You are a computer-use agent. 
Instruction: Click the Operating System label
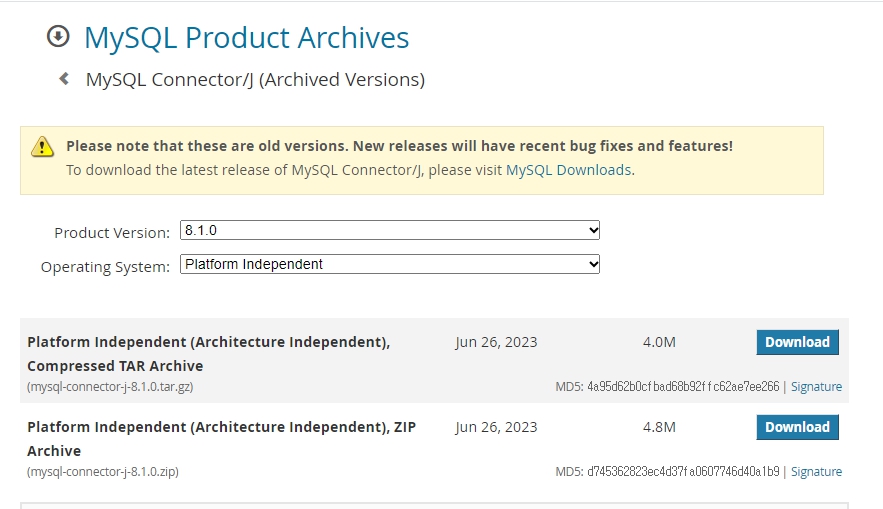[x=105, y=267]
